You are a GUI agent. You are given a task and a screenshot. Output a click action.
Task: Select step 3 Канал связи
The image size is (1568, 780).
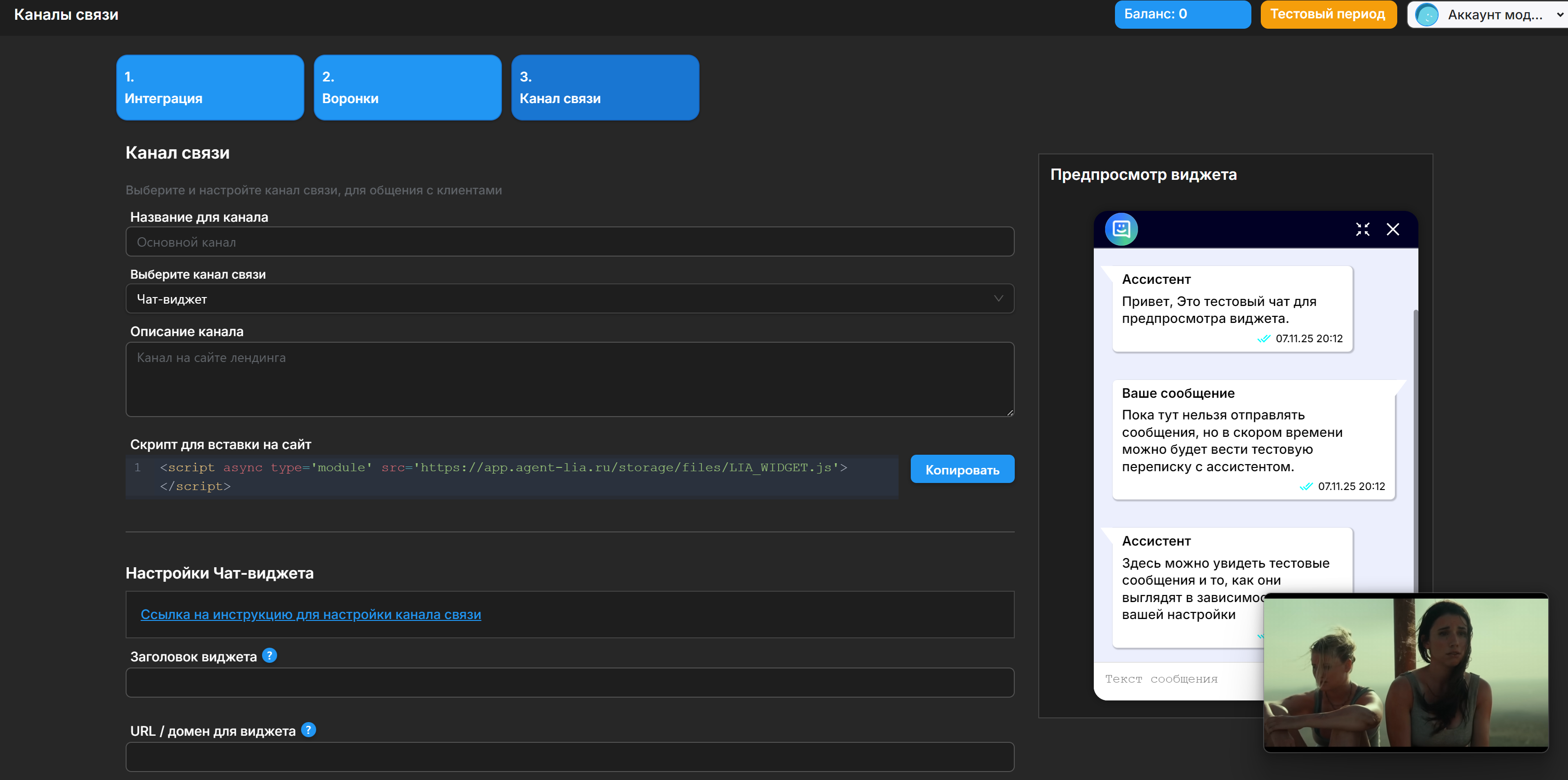click(605, 87)
